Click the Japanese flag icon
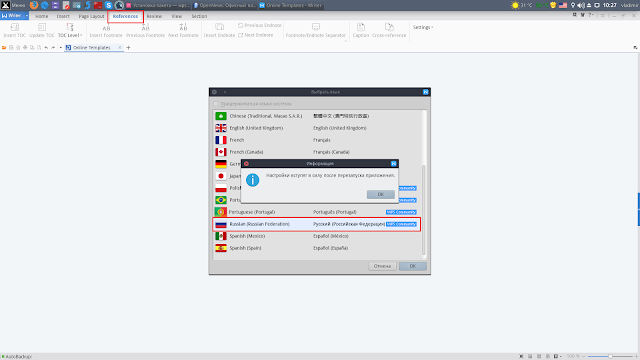 (221, 176)
